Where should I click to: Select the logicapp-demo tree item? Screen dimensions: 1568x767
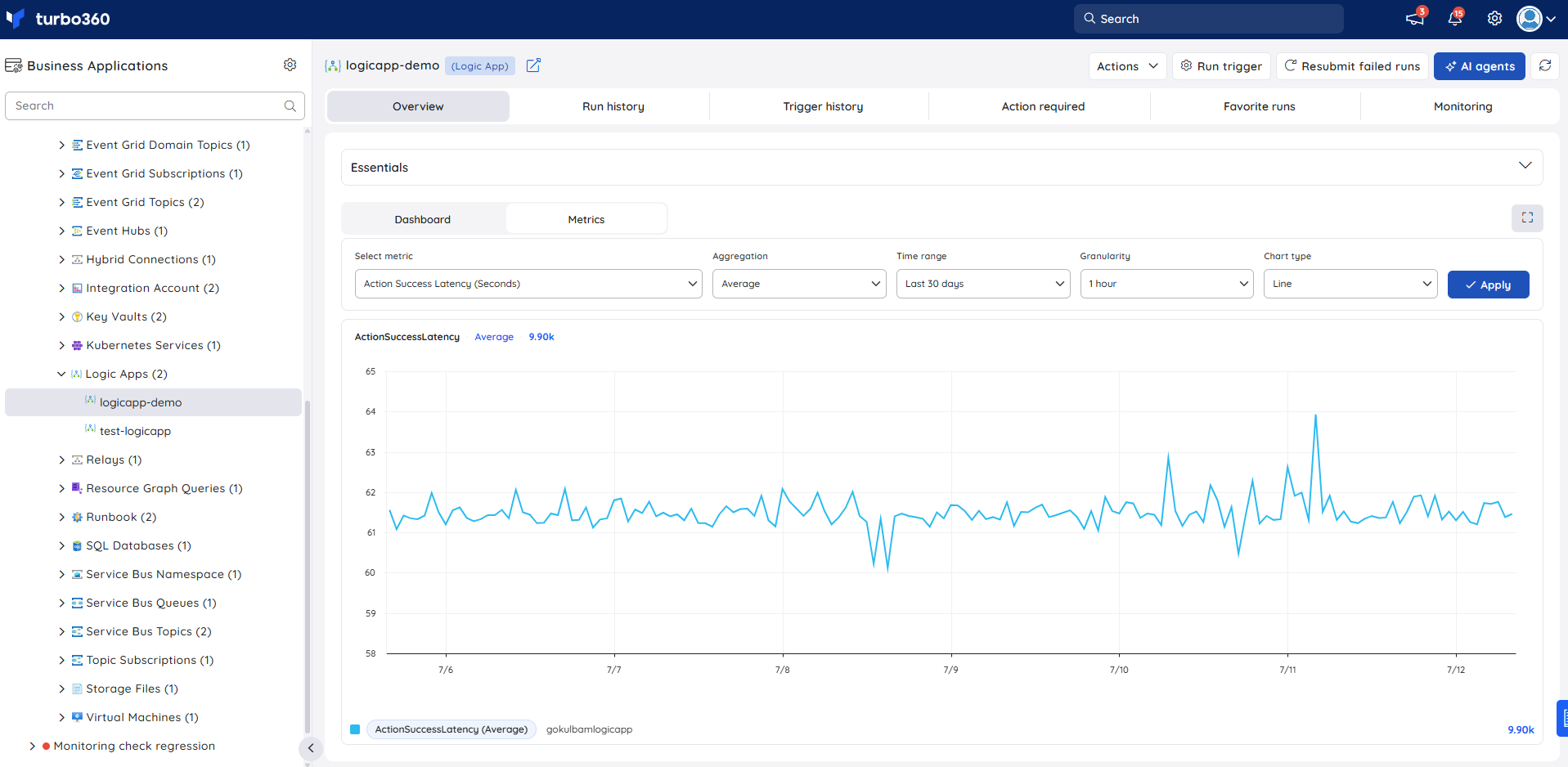point(153,402)
